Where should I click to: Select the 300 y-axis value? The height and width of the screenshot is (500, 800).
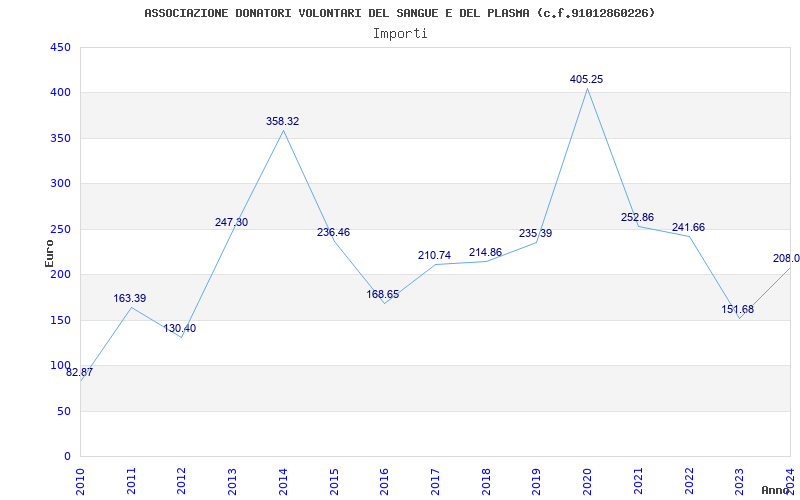(x=60, y=184)
